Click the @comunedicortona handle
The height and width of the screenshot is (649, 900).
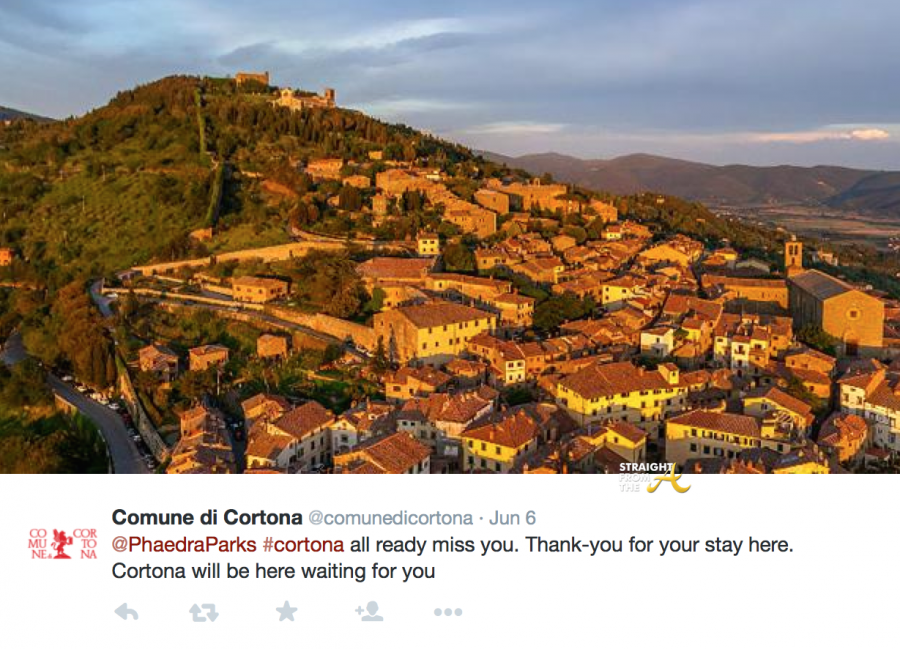390,518
